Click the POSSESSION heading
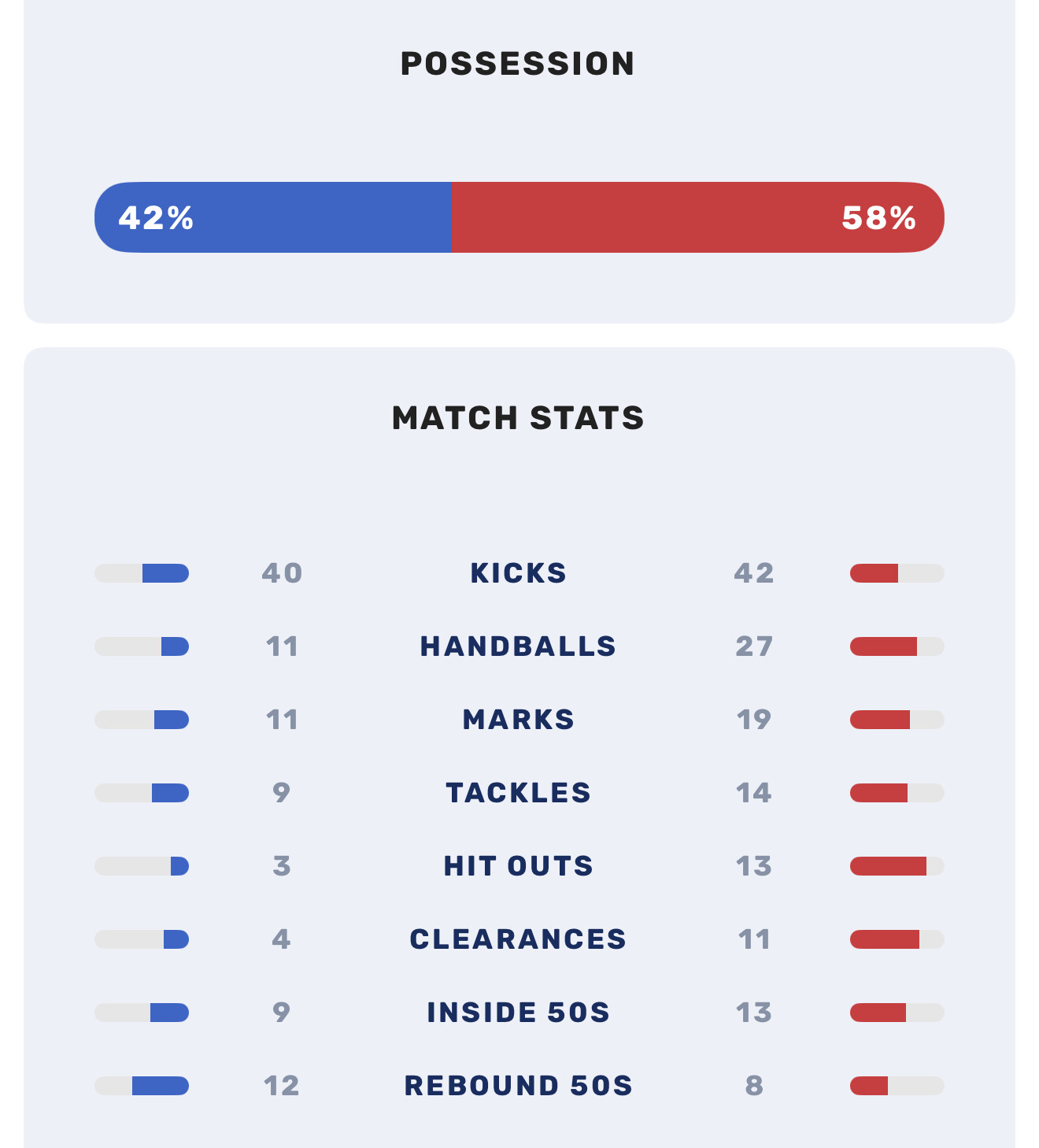The image size is (1039, 1148). click(x=518, y=64)
